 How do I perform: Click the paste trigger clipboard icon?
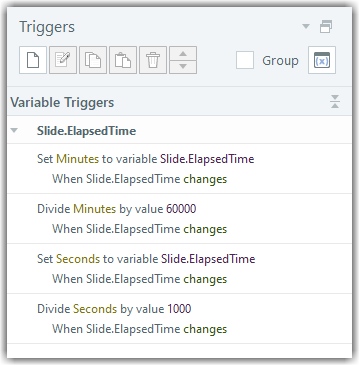[123, 60]
